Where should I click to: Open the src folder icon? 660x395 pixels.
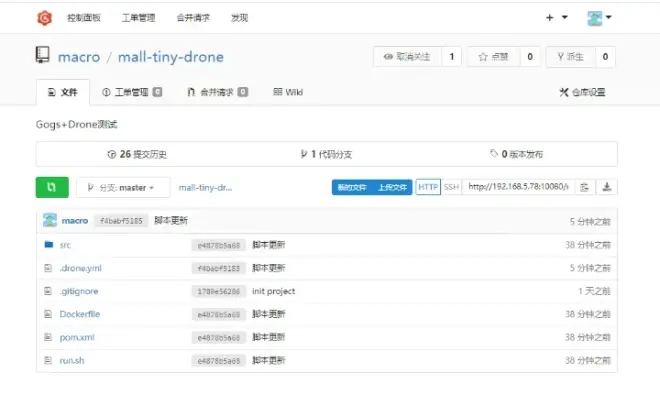(x=49, y=245)
